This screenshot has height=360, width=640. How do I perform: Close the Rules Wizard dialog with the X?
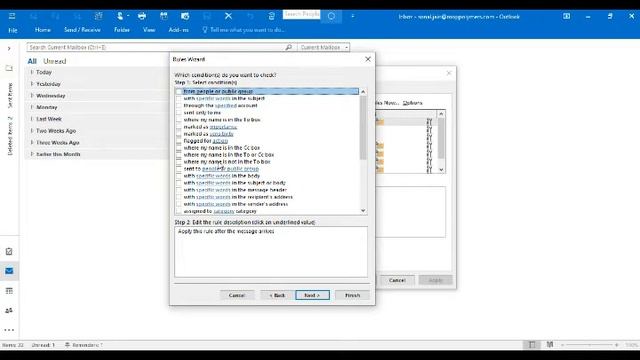(368, 59)
